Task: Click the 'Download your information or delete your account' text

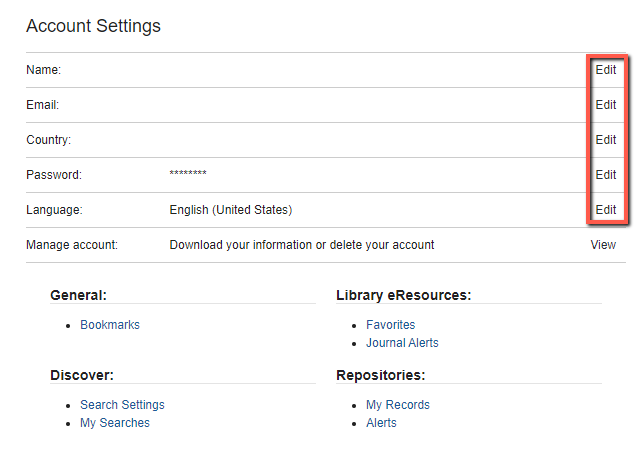Action: [302, 245]
